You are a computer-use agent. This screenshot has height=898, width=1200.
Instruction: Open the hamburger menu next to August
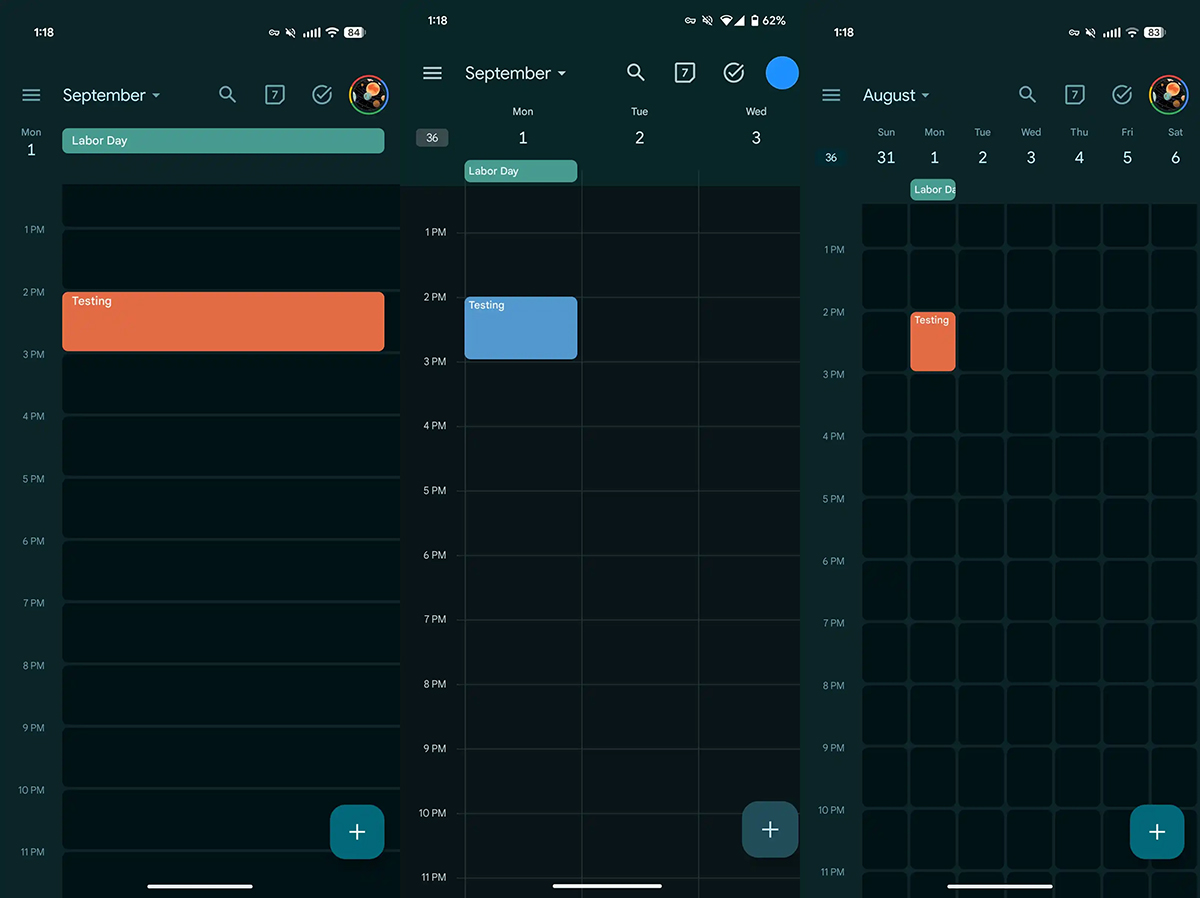[x=831, y=95]
